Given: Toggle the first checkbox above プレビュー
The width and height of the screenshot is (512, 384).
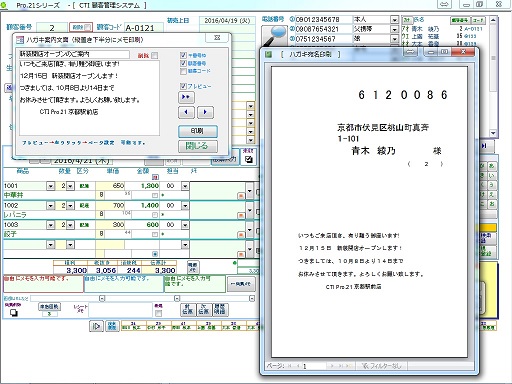Looking at the screenshot, I should (x=183, y=55).
